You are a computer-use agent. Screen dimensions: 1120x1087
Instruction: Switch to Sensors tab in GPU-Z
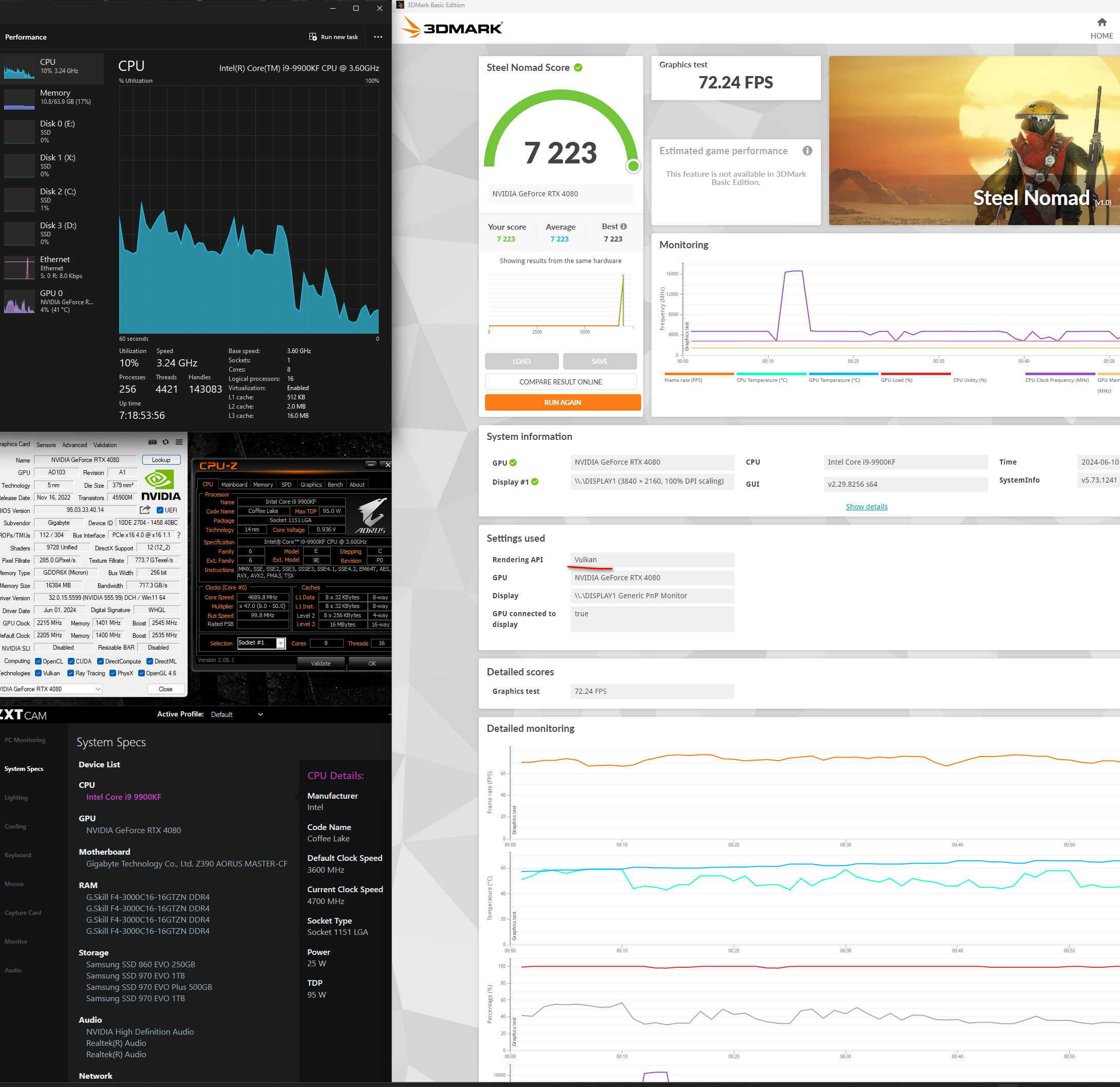point(46,445)
